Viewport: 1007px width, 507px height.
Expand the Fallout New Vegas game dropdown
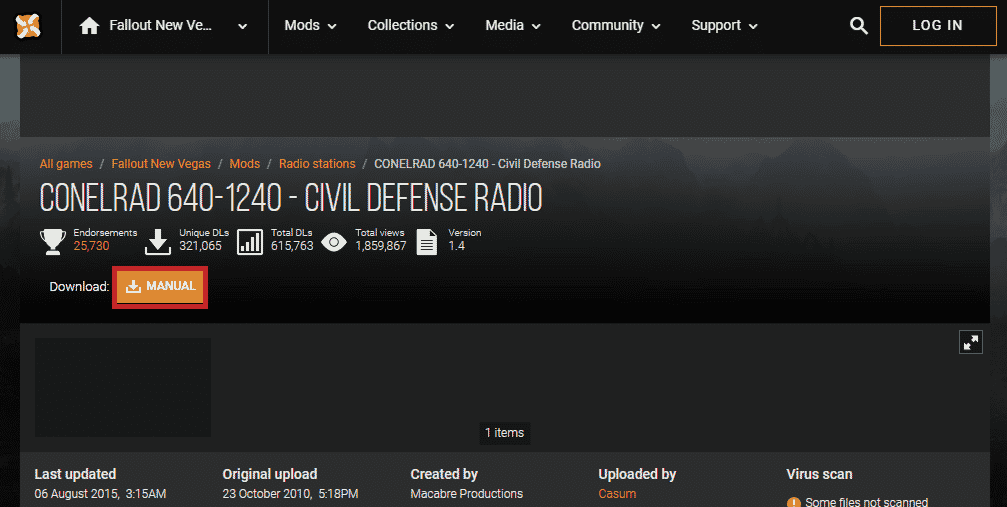click(x=242, y=26)
